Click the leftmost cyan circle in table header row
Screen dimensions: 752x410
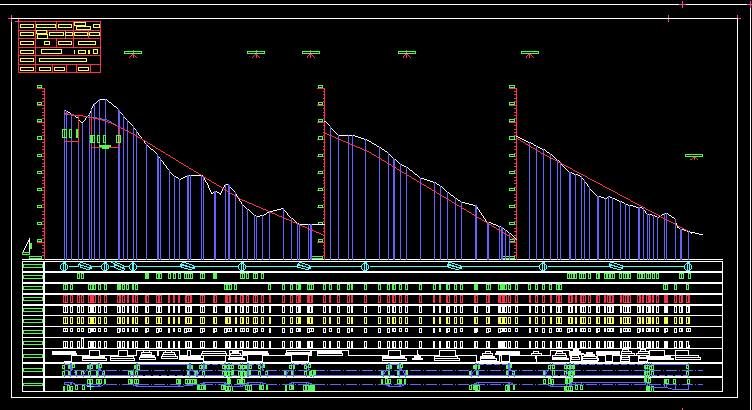tap(64, 267)
